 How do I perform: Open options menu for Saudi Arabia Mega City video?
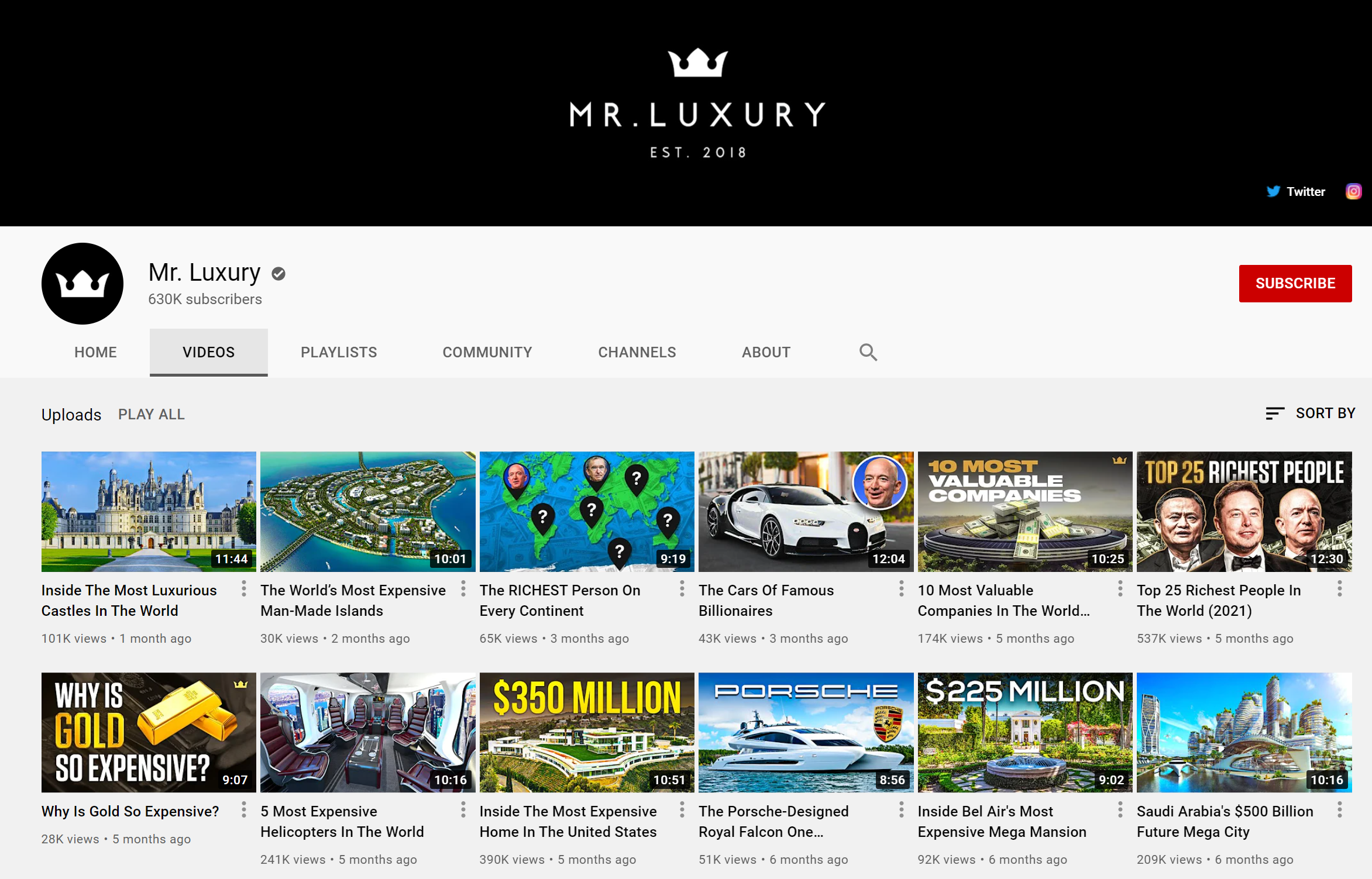pyautogui.click(x=1339, y=810)
